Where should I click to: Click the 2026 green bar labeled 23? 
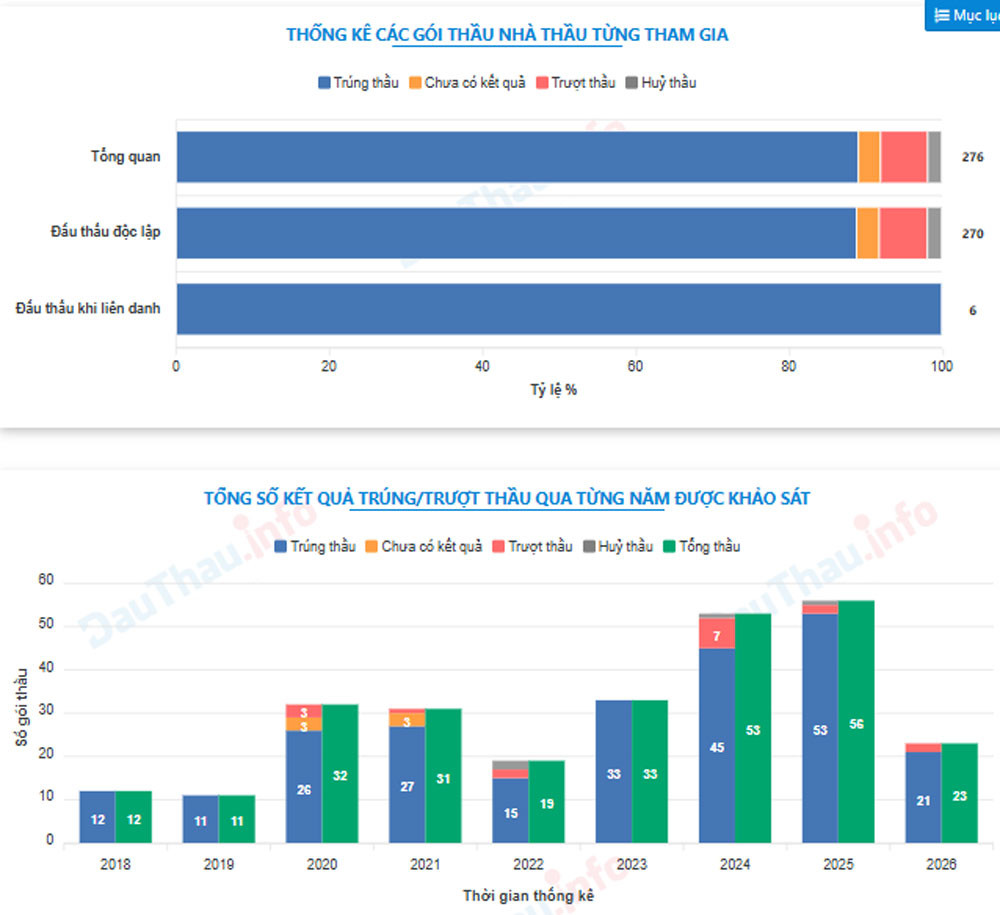(960, 793)
